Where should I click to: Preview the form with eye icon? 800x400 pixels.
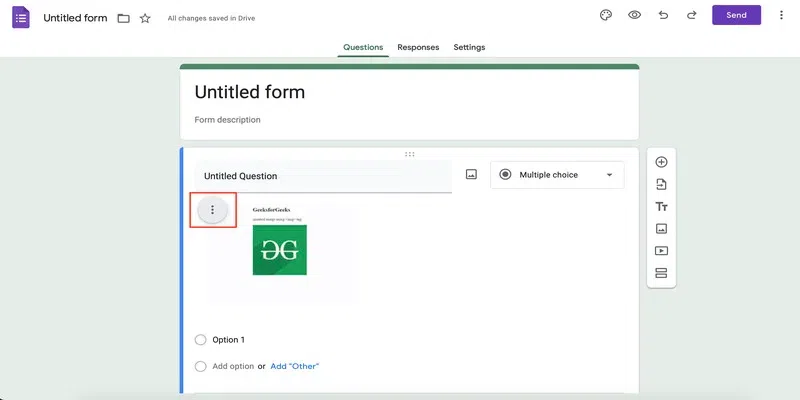[x=634, y=15]
